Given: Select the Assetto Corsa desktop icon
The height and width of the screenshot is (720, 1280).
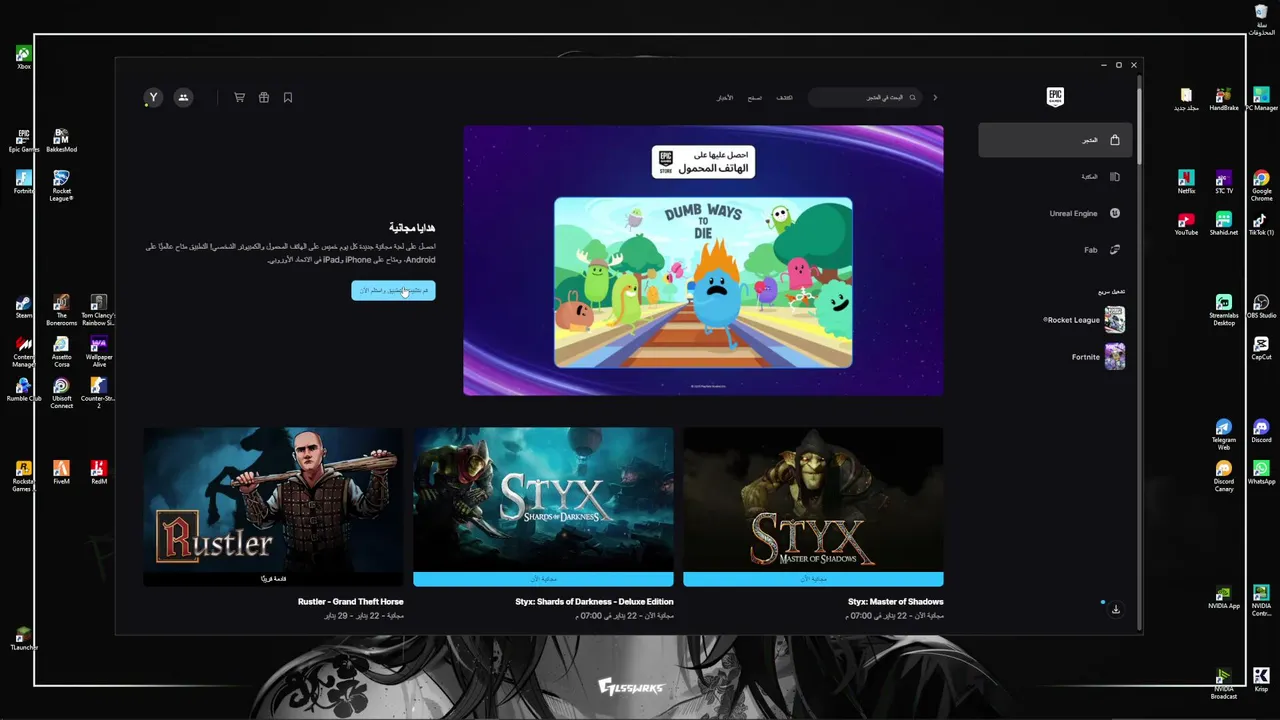Looking at the screenshot, I should pyautogui.click(x=61, y=352).
